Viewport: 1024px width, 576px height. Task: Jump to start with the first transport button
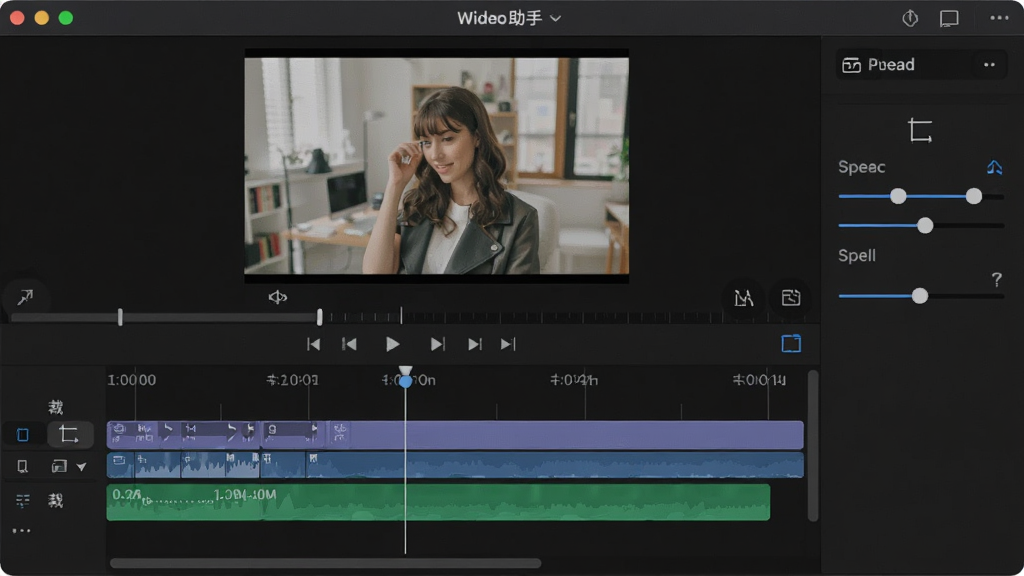313,344
